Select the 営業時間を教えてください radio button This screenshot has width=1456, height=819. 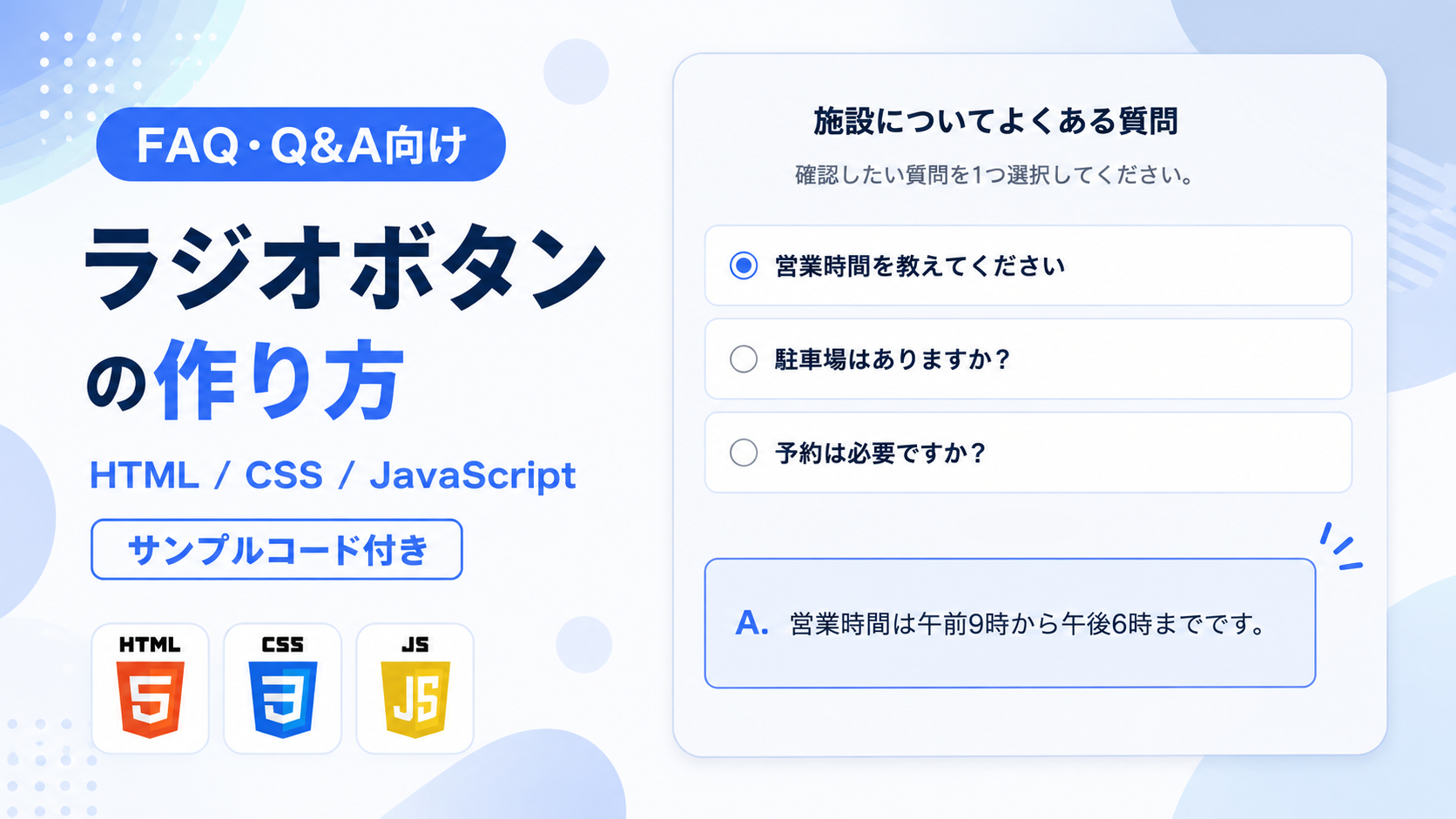(x=744, y=265)
